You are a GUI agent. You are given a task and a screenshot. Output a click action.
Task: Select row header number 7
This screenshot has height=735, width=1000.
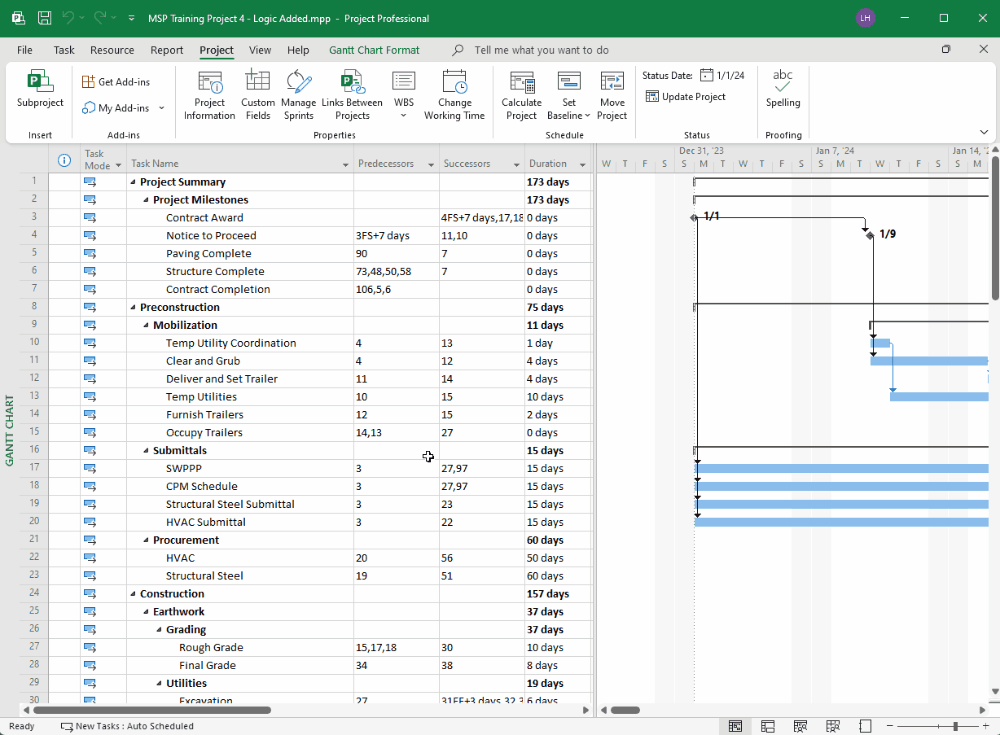[x=34, y=289]
